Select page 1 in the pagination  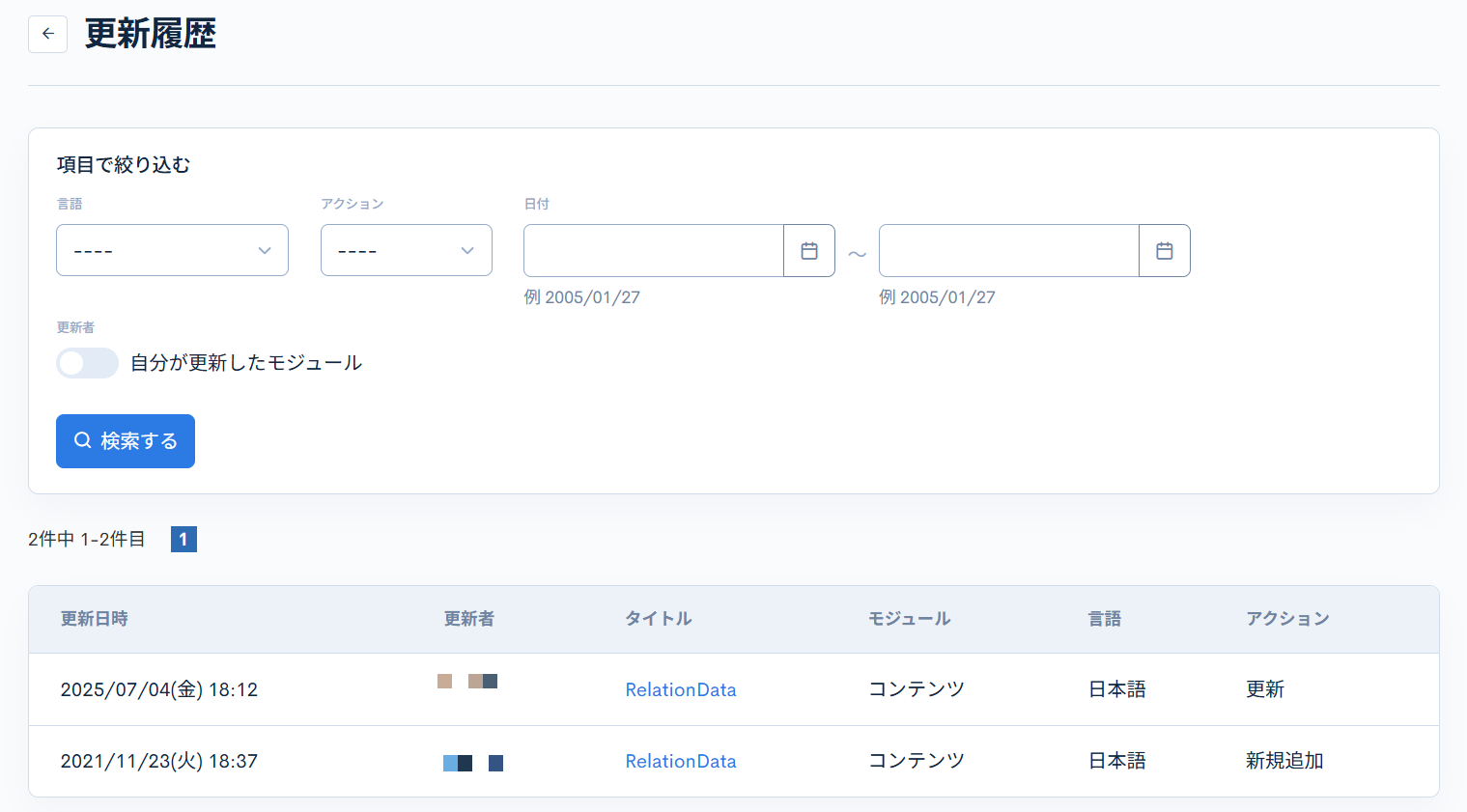click(183, 539)
